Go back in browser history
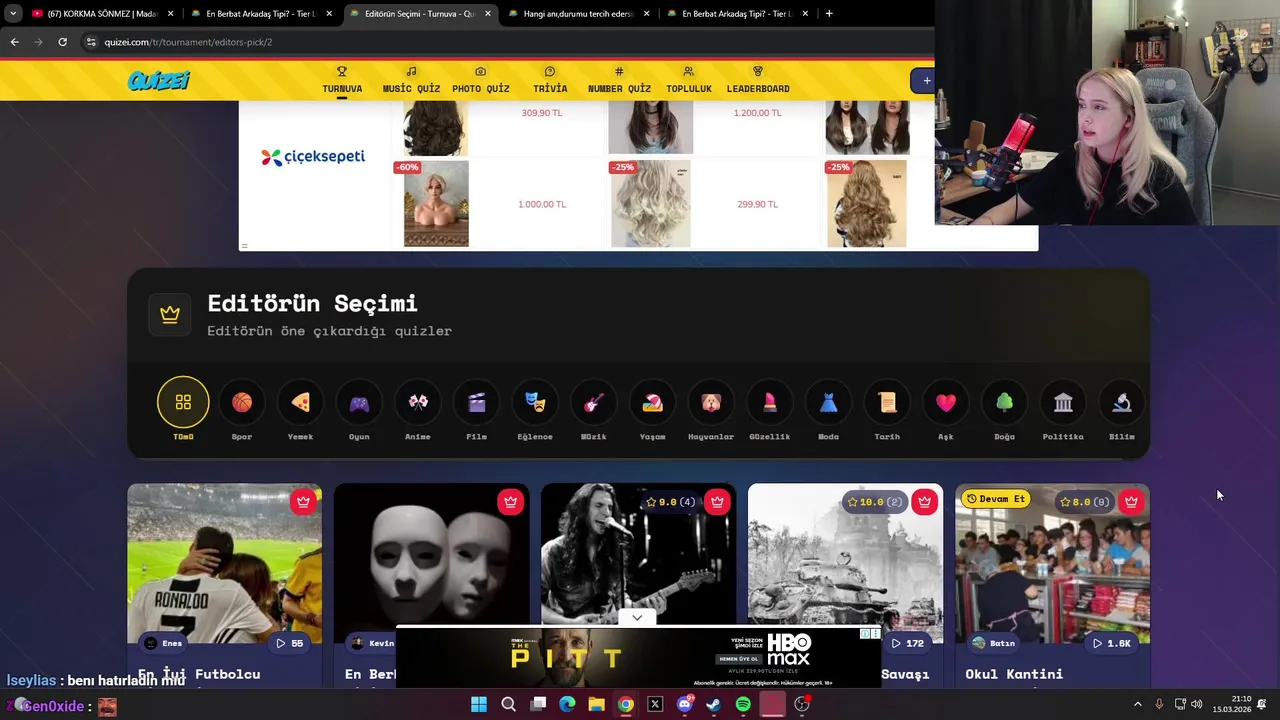Screen dimensions: 1280x720 click(x=14, y=42)
